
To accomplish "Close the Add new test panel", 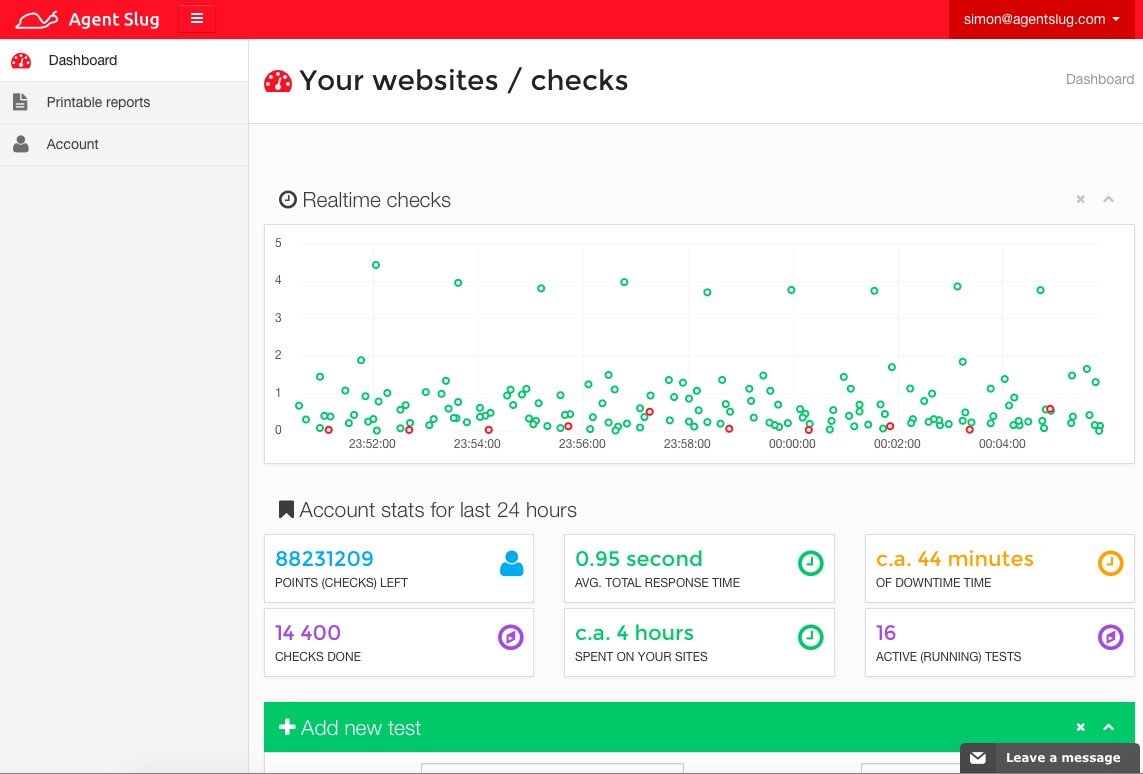I will pos(1080,727).
